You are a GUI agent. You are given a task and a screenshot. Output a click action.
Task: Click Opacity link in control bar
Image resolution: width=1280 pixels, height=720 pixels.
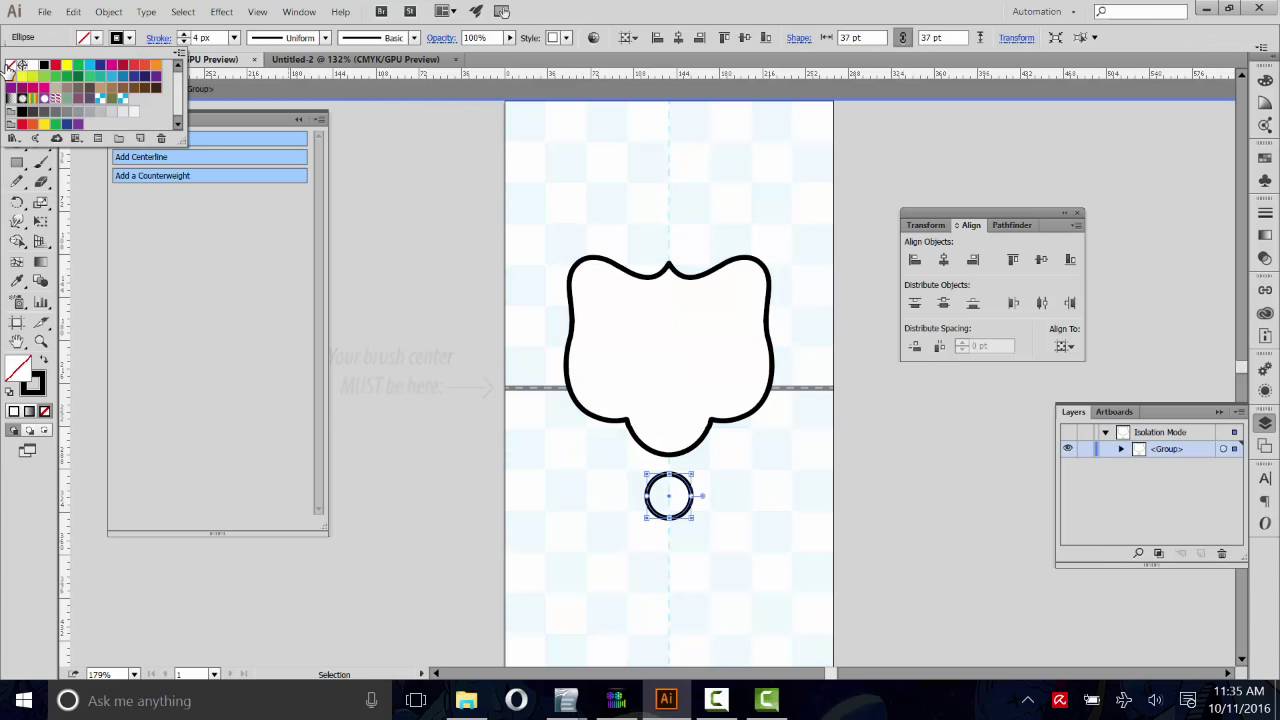(441, 38)
